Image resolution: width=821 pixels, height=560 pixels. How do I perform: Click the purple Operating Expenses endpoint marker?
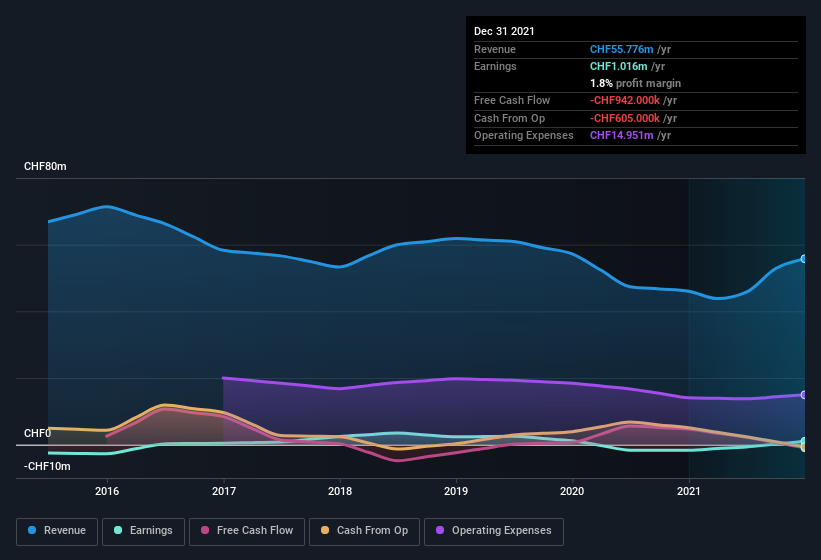tap(803, 395)
